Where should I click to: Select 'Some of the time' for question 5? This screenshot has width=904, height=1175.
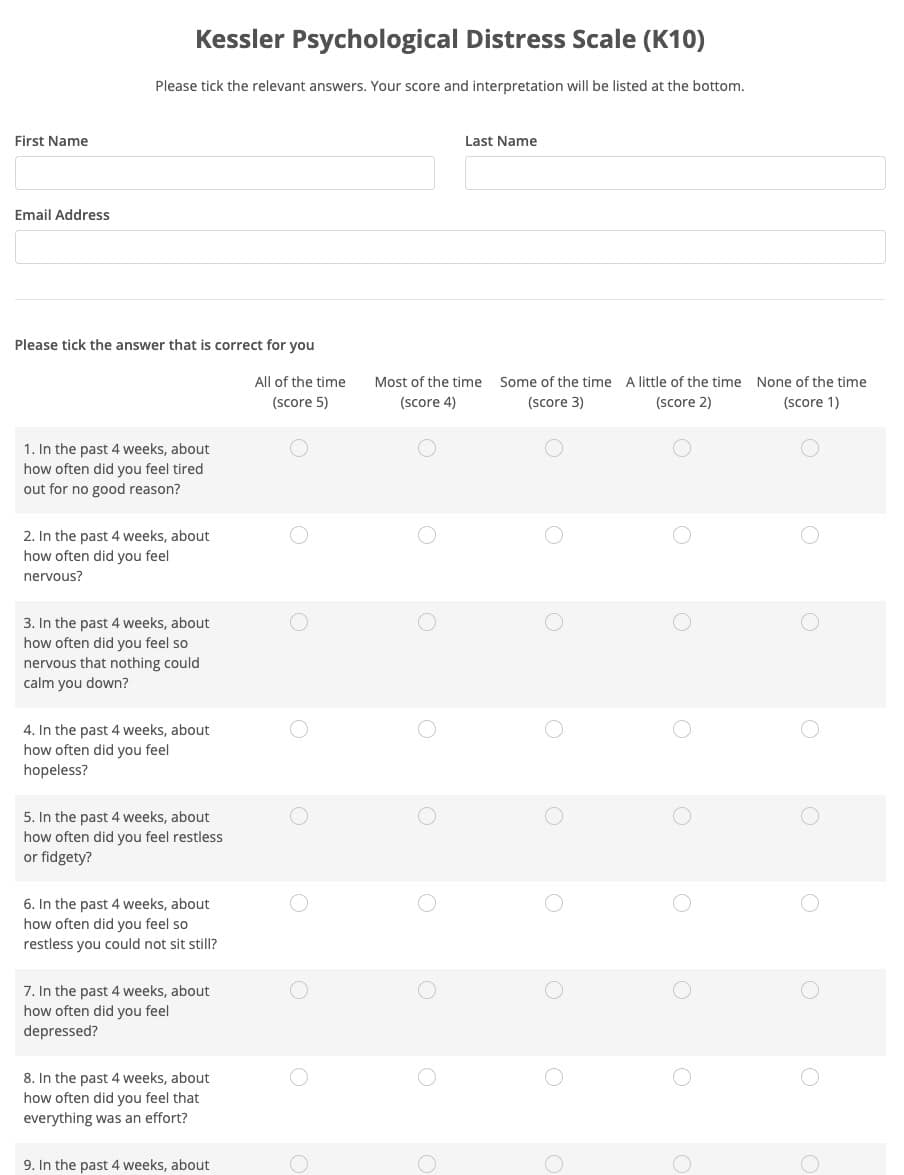point(554,816)
